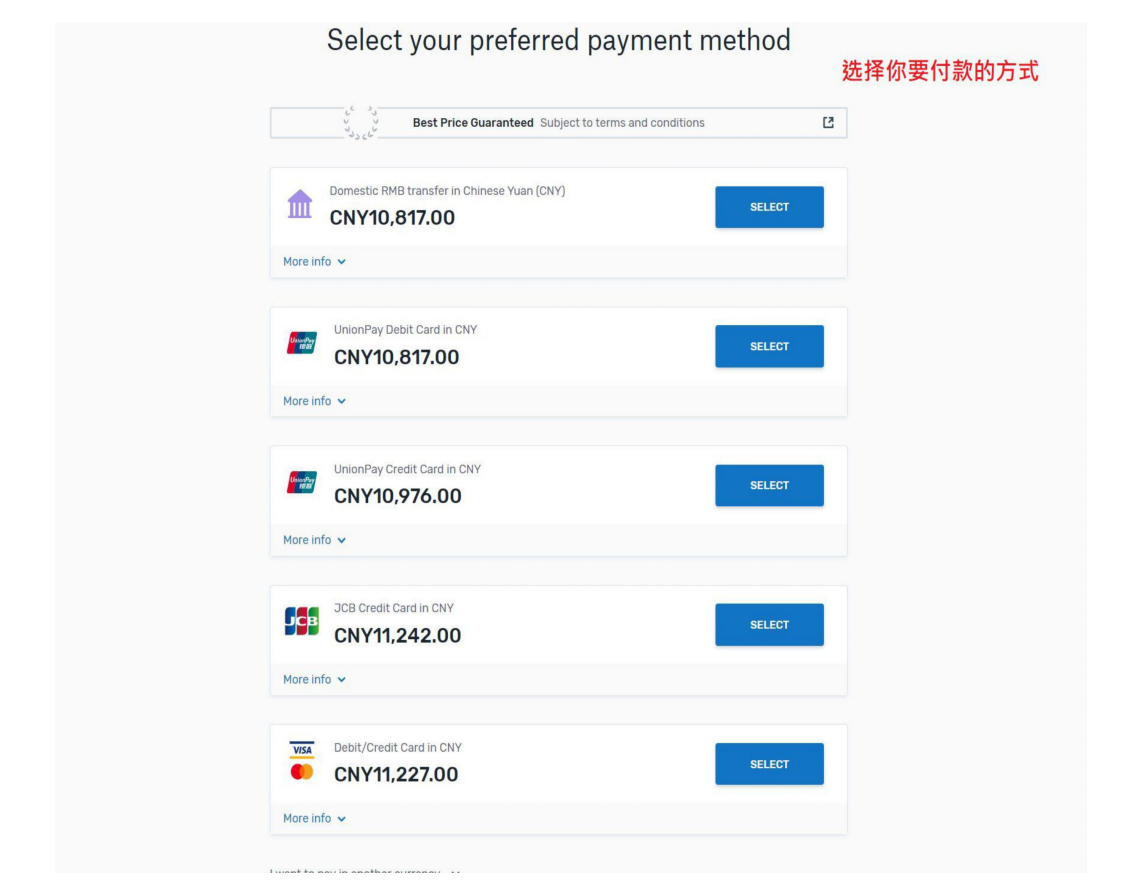Click the UnionPay logo beside Credit Card

302,482
